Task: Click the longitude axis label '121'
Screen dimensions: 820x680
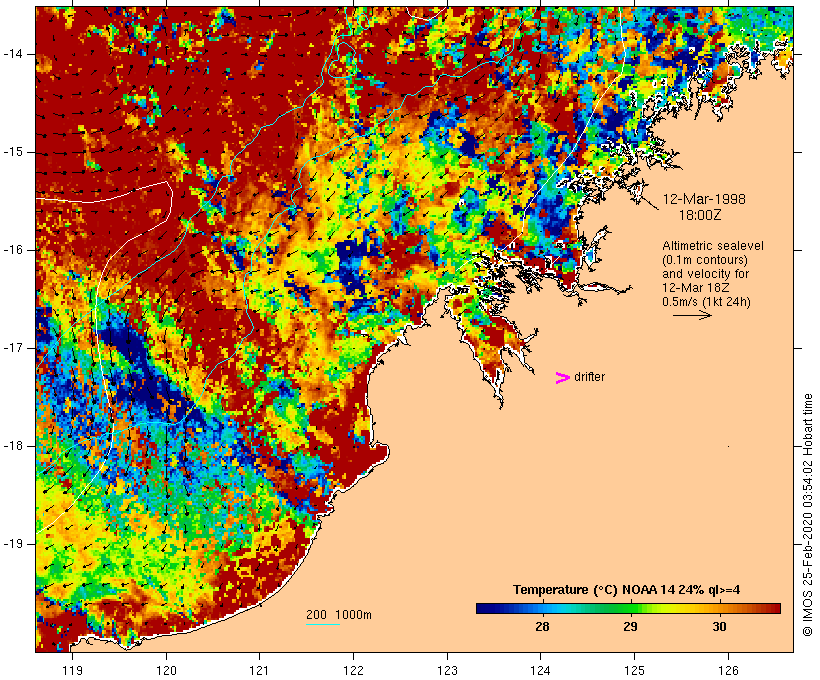Action: coord(259,671)
